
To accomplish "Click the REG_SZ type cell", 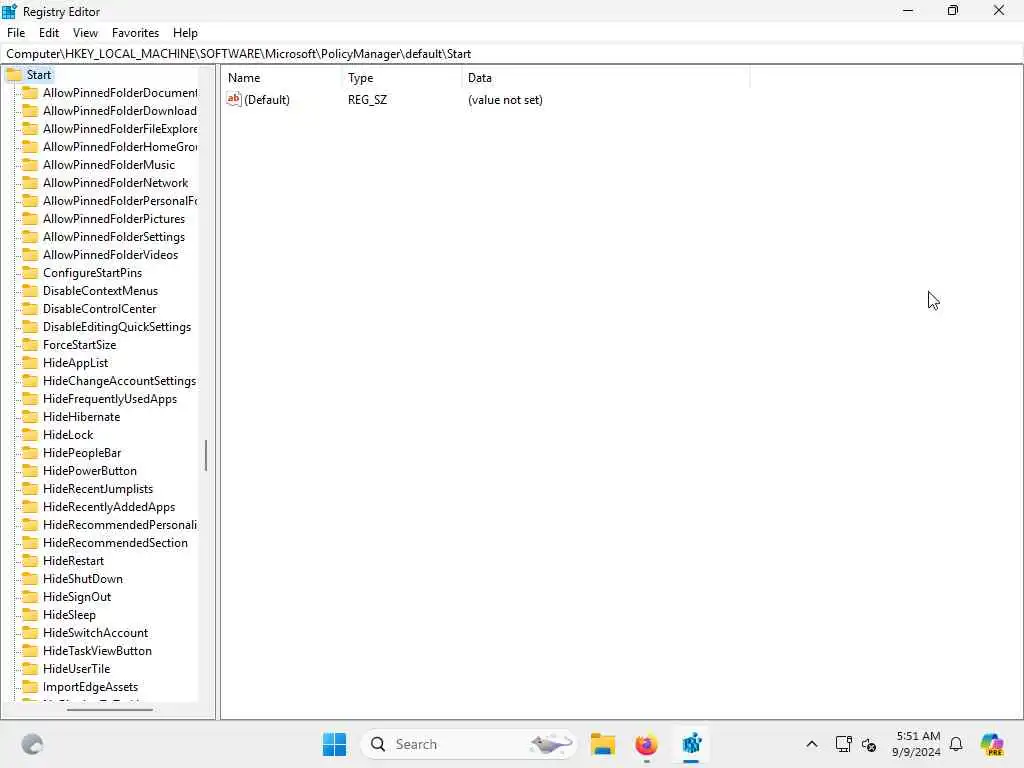I will point(367,100).
